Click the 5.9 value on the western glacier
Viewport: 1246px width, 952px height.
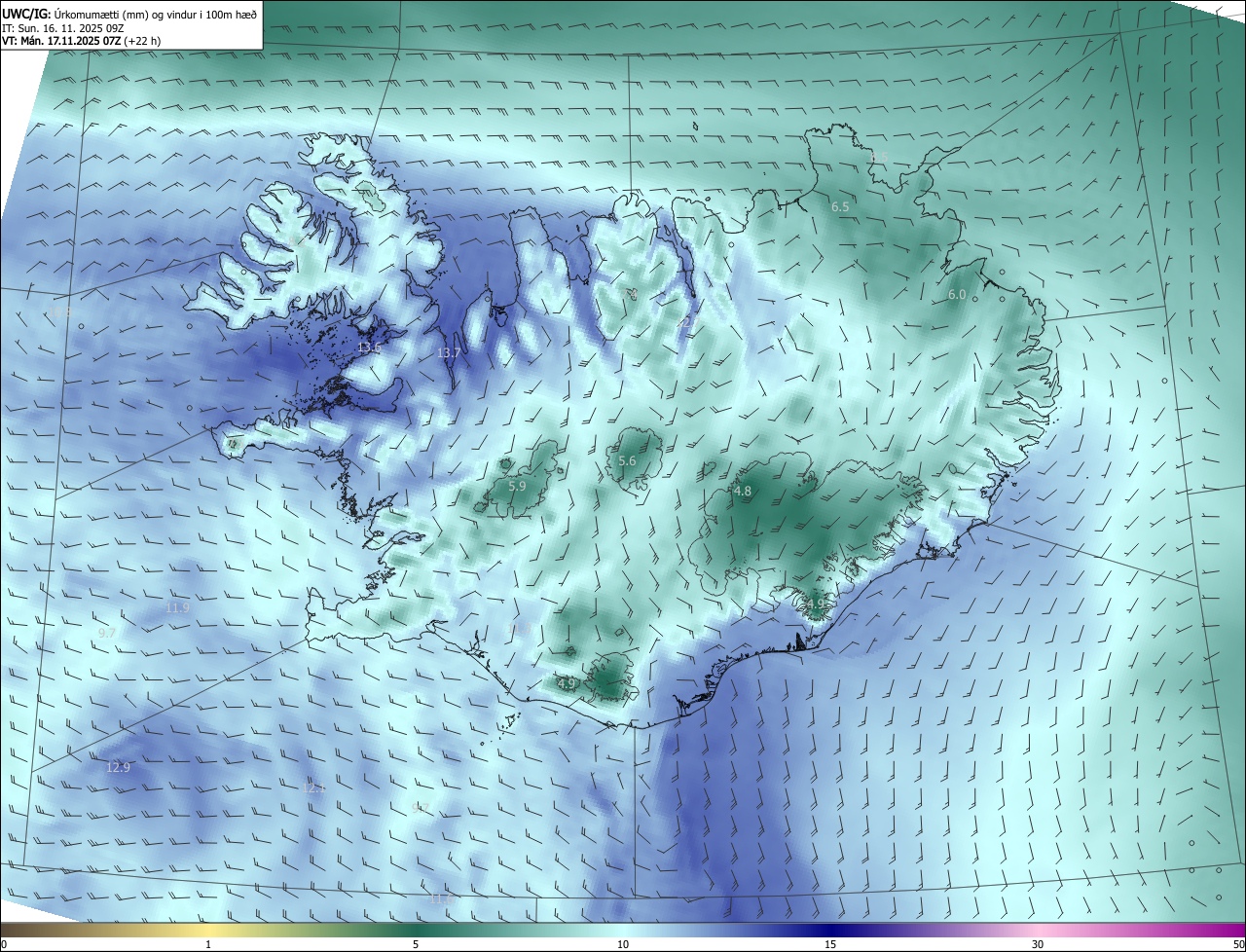click(x=517, y=486)
